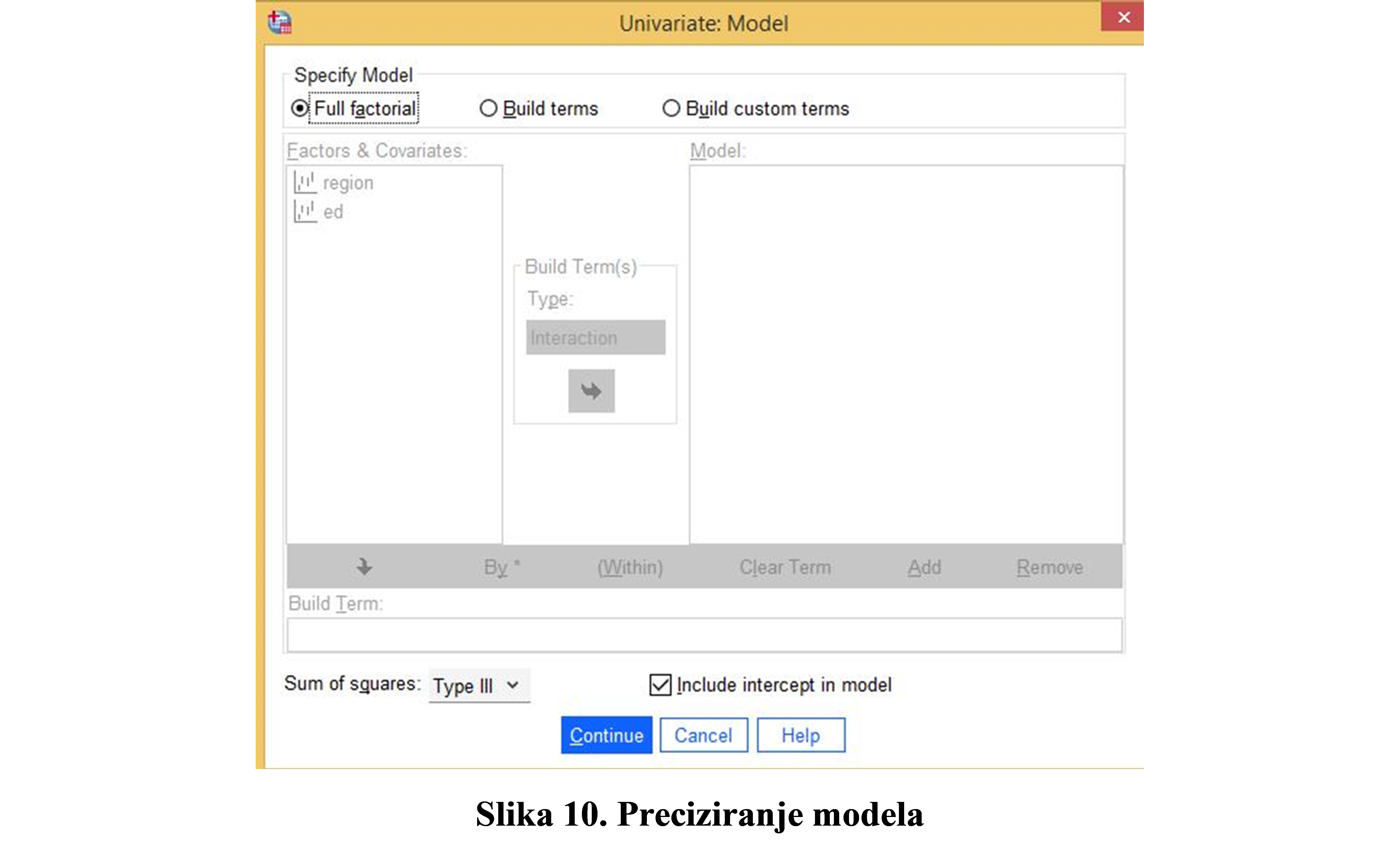Click the region variable's bar-chart icon
Viewport: 1400px width, 858px height.
click(305, 183)
